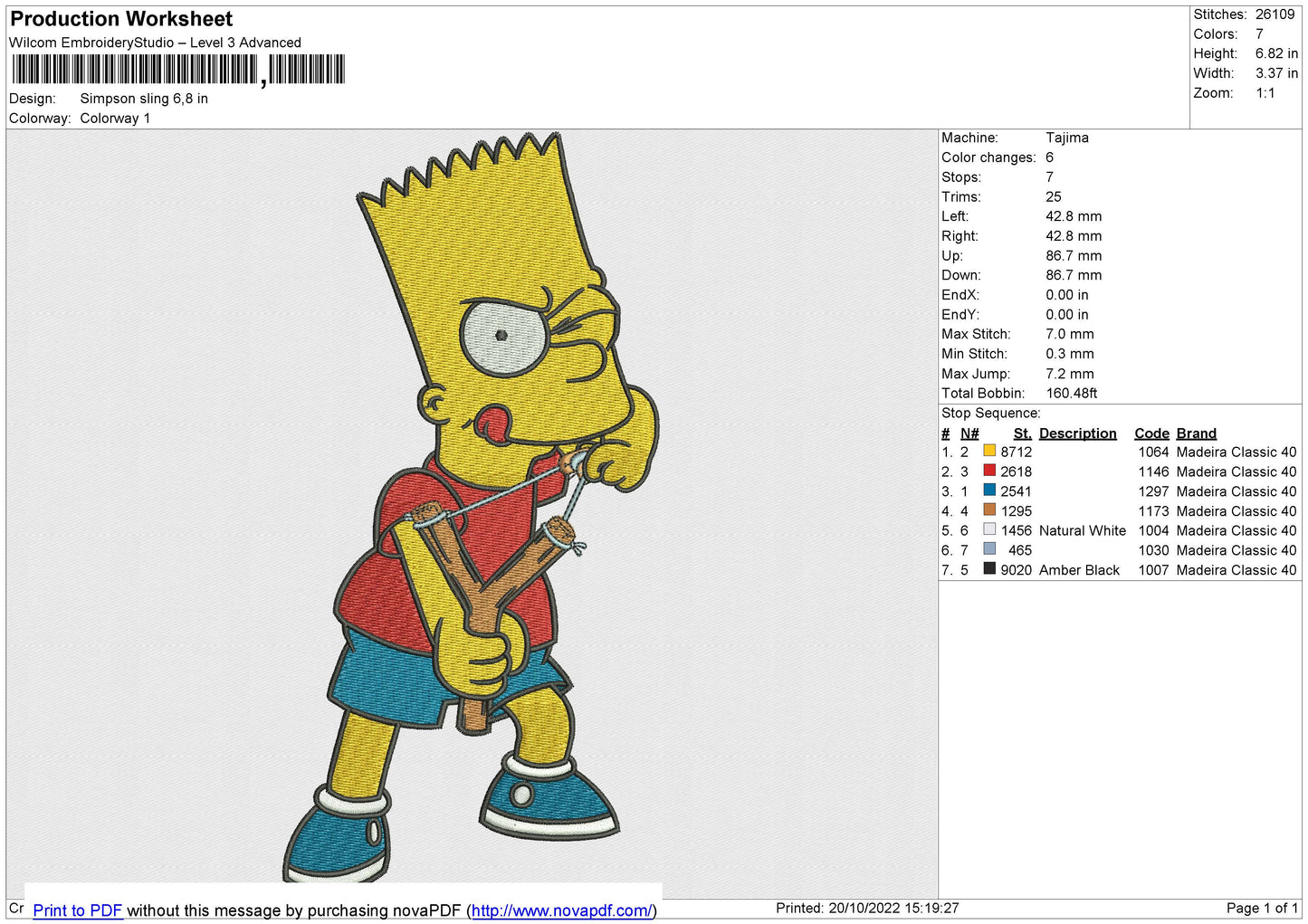Click thread code 1064 in first row

(x=1153, y=452)
